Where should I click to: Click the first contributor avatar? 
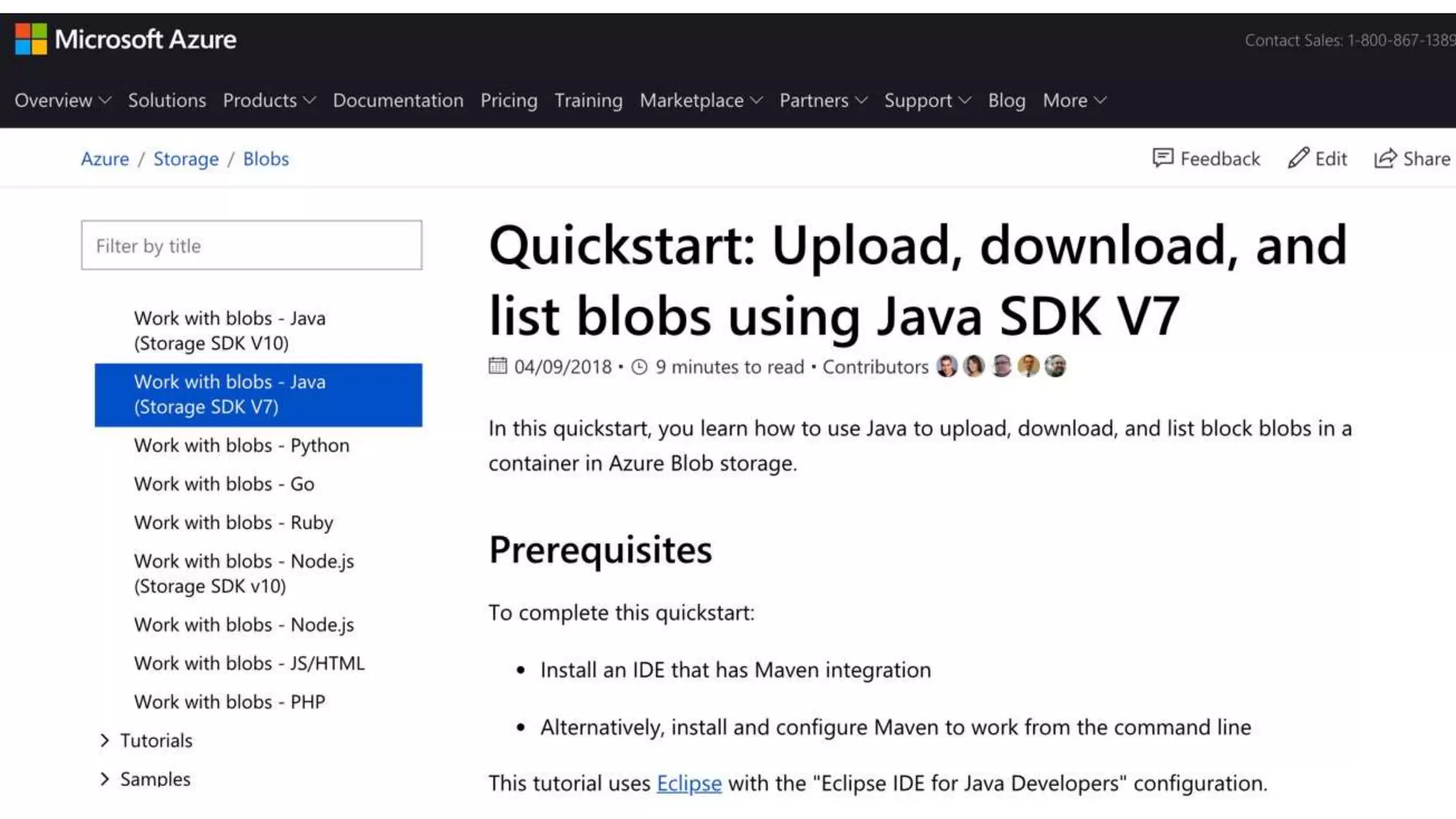click(946, 366)
